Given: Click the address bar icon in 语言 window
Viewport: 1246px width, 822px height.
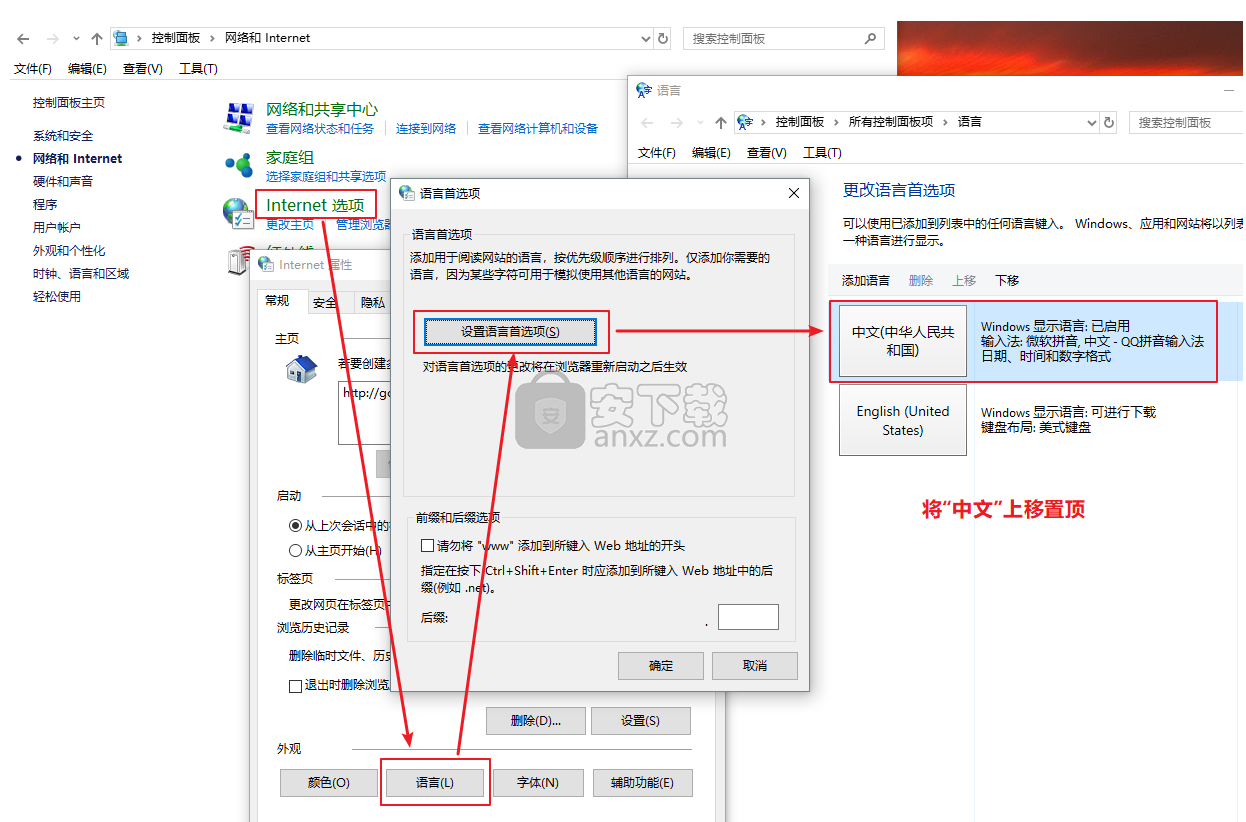Looking at the screenshot, I should (x=745, y=122).
